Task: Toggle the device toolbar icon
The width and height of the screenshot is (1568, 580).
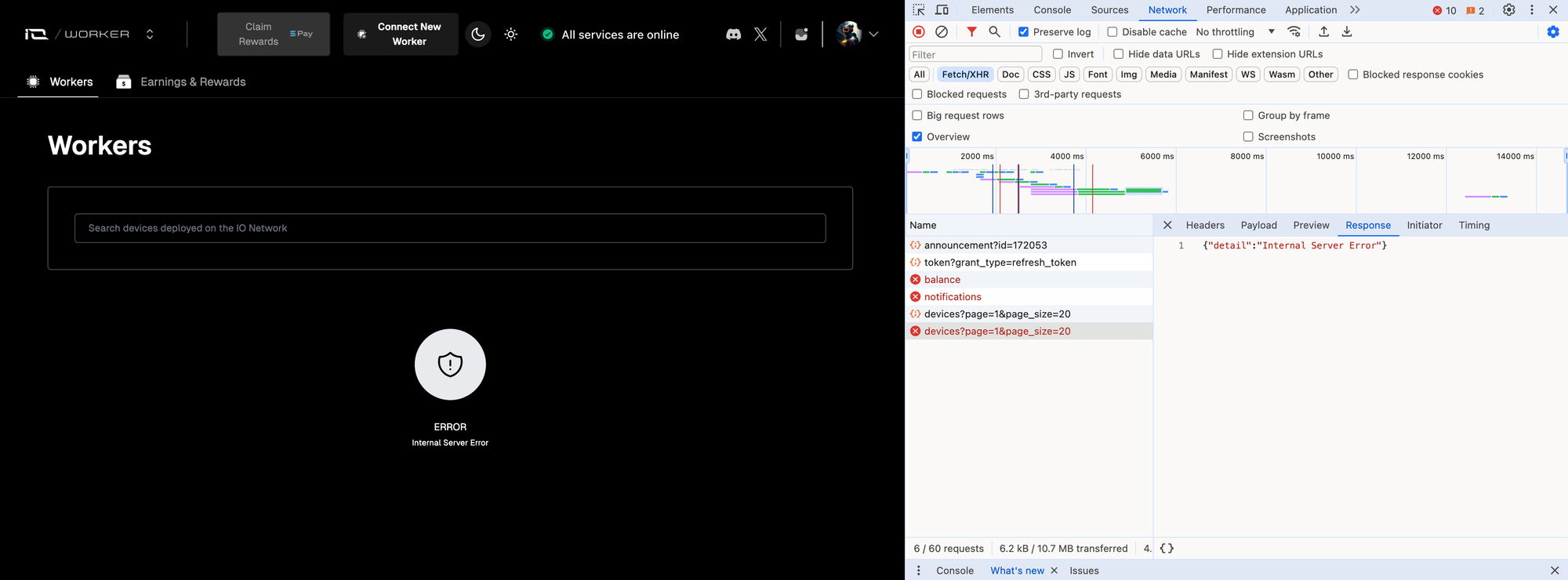Action: 942,10
